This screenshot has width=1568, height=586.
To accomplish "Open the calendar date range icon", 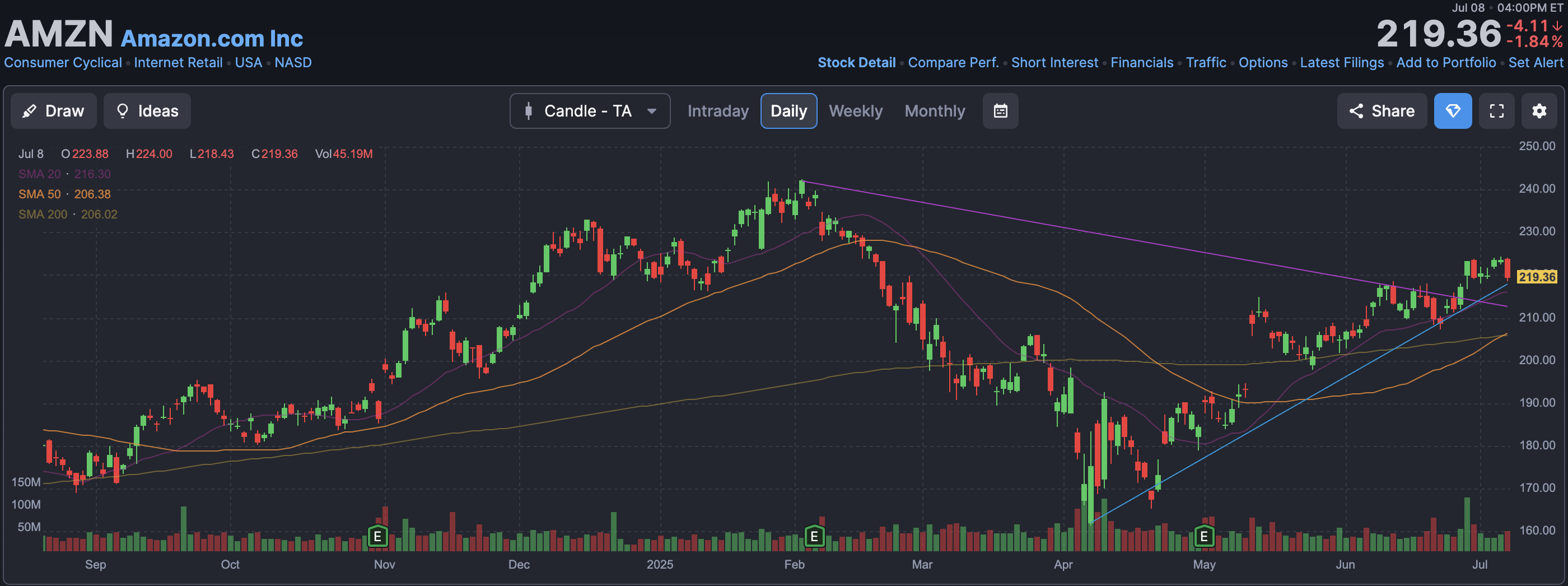I will point(1000,111).
